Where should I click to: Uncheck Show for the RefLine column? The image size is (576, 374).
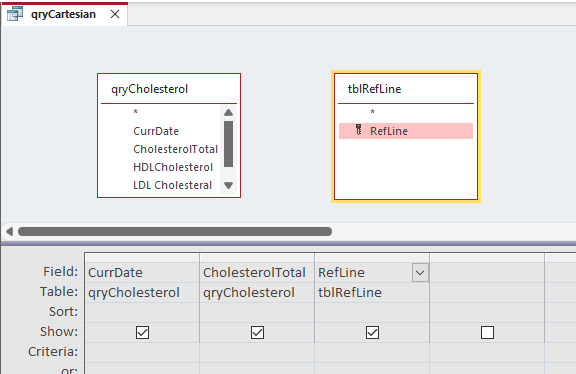tap(372, 332)
